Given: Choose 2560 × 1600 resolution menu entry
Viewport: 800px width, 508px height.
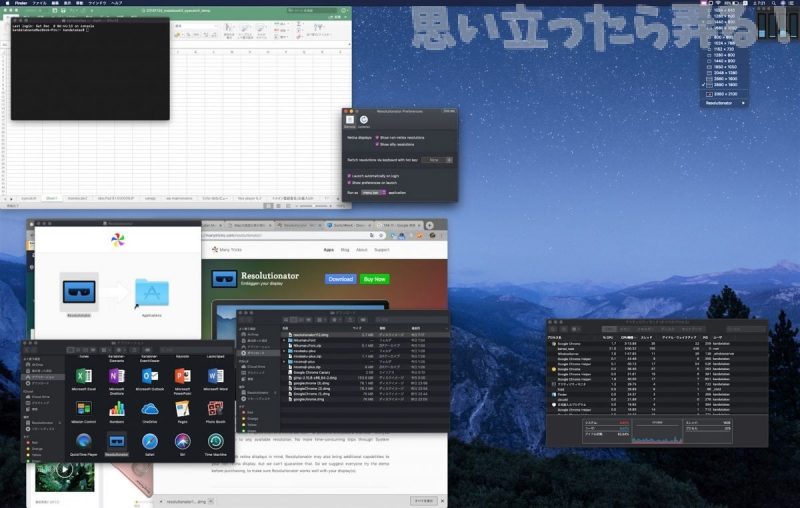Looking at the screenshot, I should 726,79.
